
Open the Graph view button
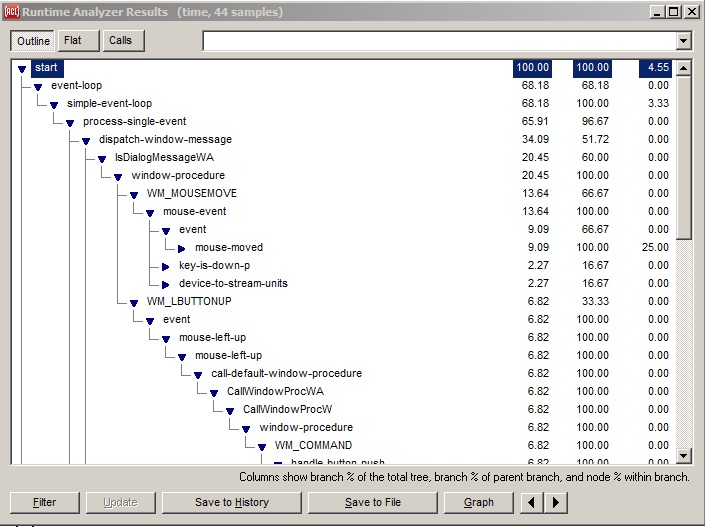(x=479, y=502)
